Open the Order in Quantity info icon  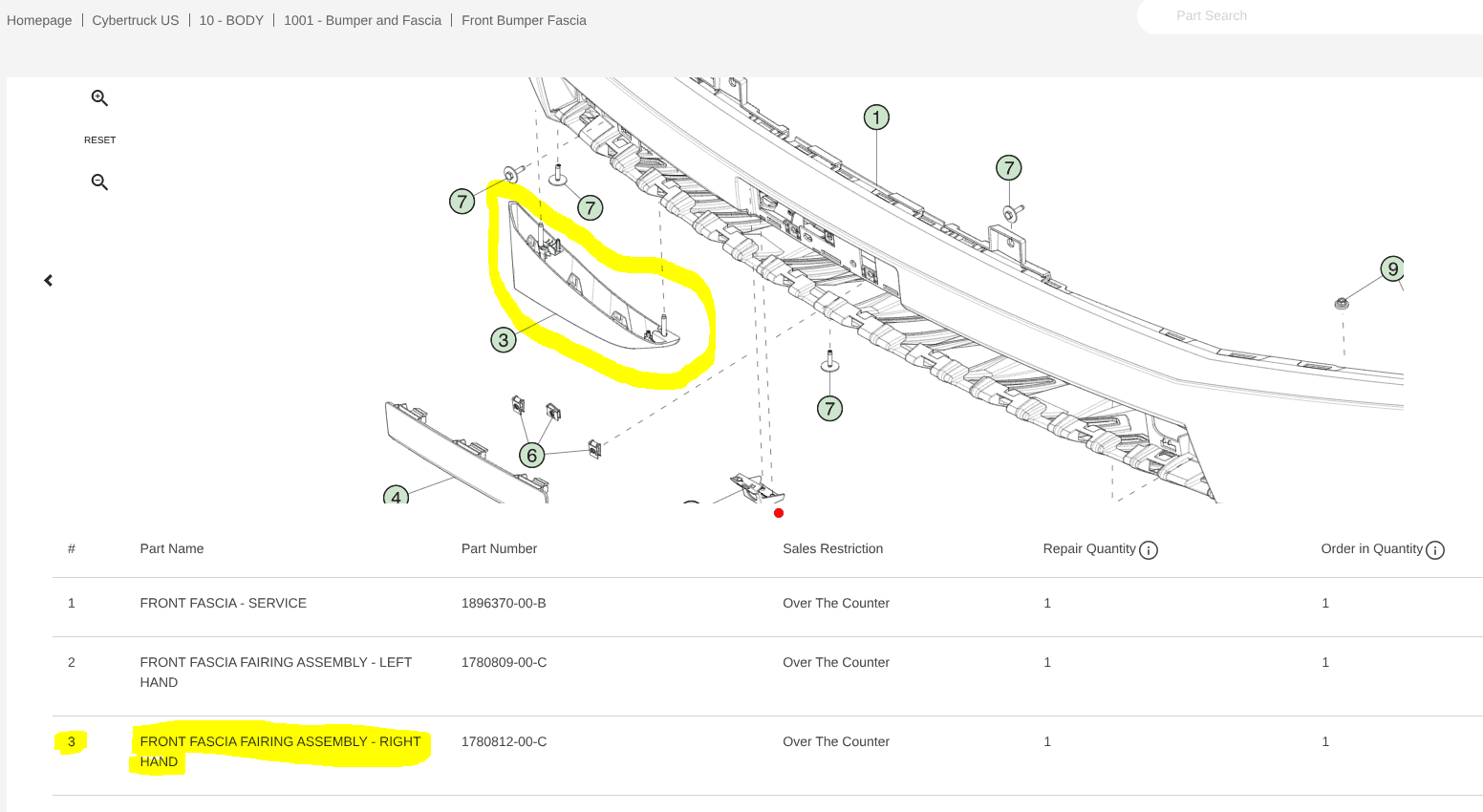[1435, 550]
